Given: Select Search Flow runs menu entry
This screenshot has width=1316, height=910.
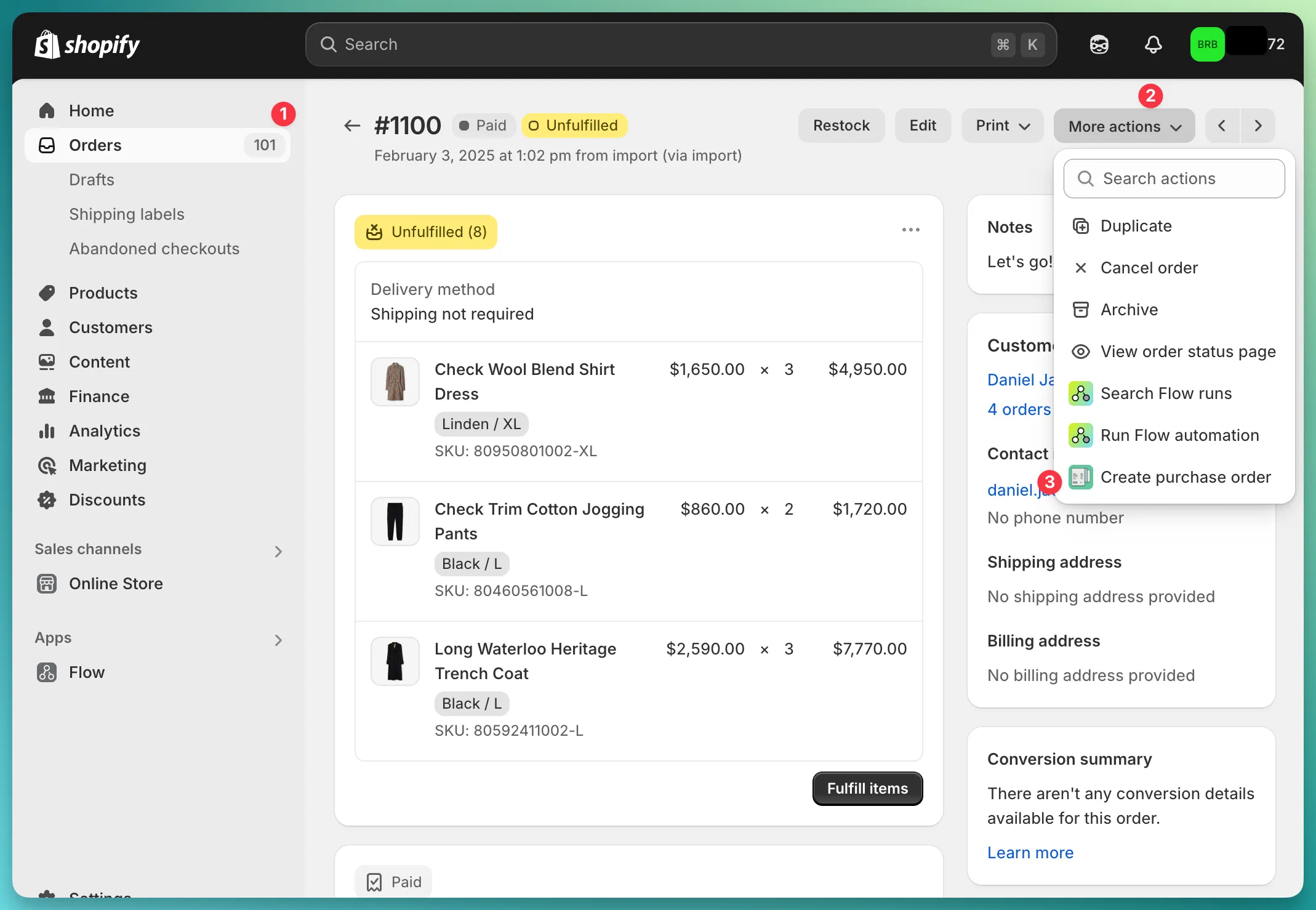Looking at the screenshot, I should (1174, 393).
